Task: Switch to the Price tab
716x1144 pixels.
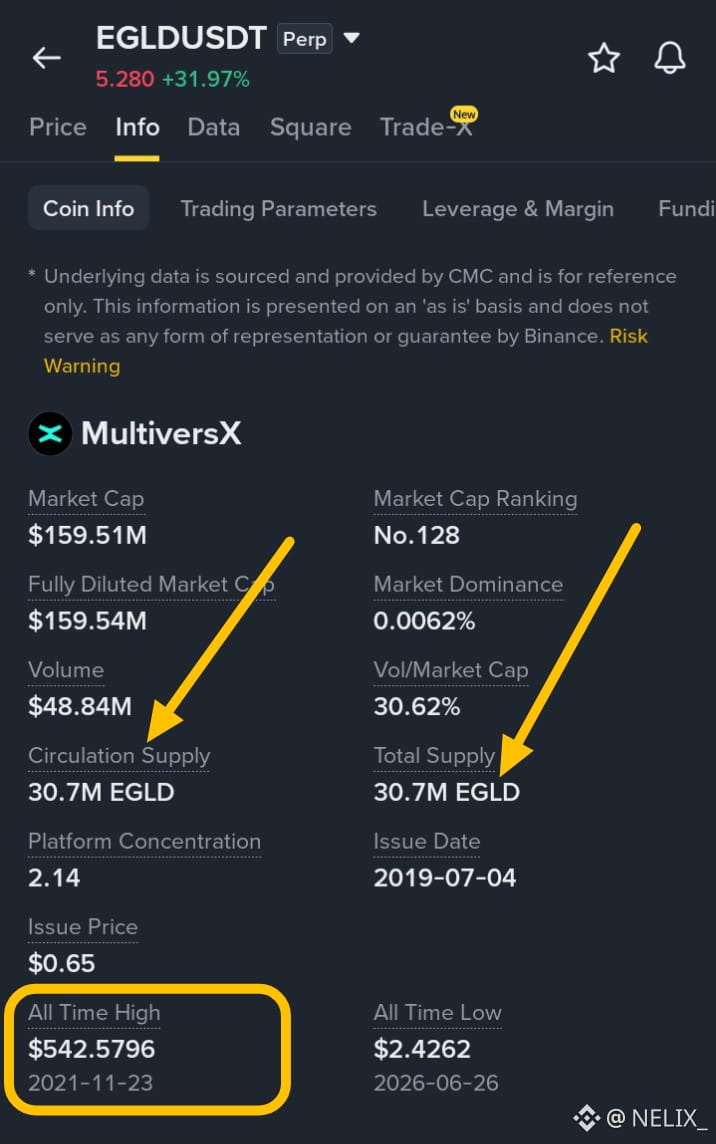Action: click(58, 127)
